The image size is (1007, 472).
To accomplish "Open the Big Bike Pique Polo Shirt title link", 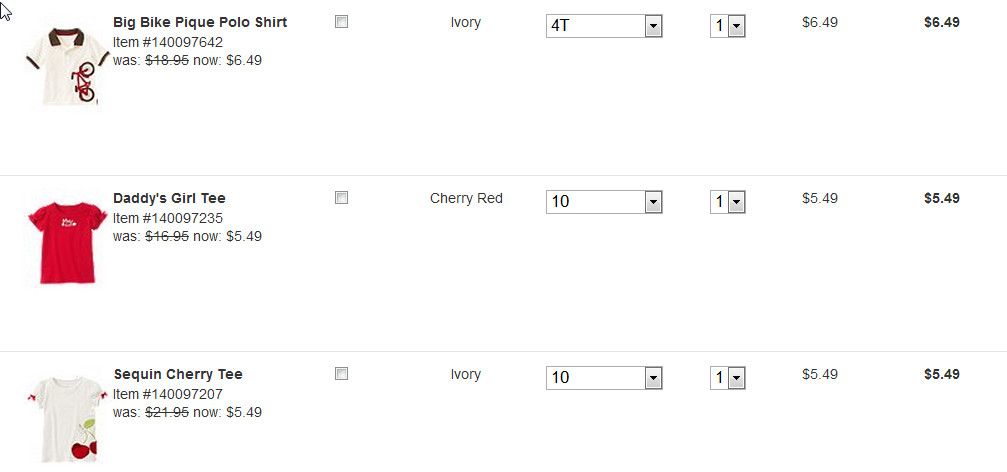I will (200, 22).
